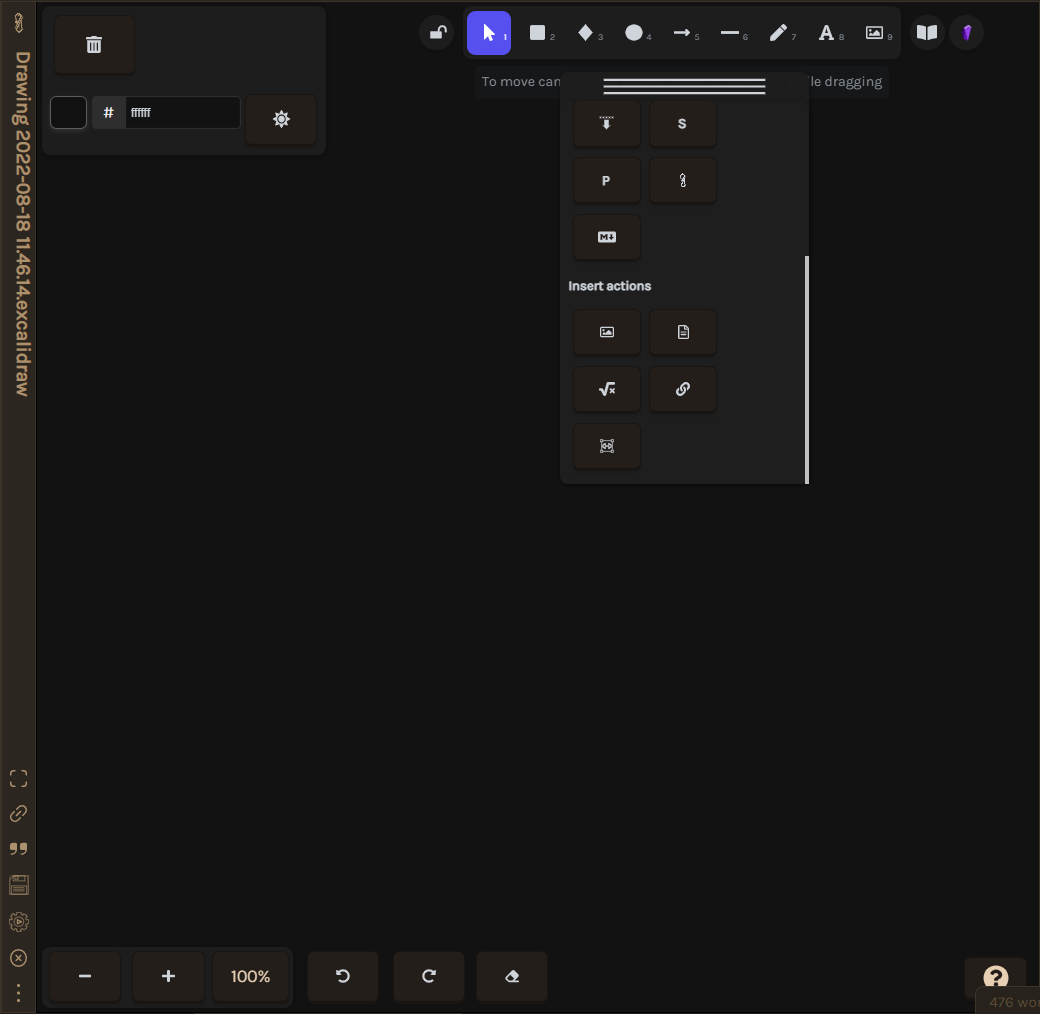Open the help menu
Image resolution: width=1040 pixels, height=1014 pixels.
pyautogui.click(x=995, y=978)
